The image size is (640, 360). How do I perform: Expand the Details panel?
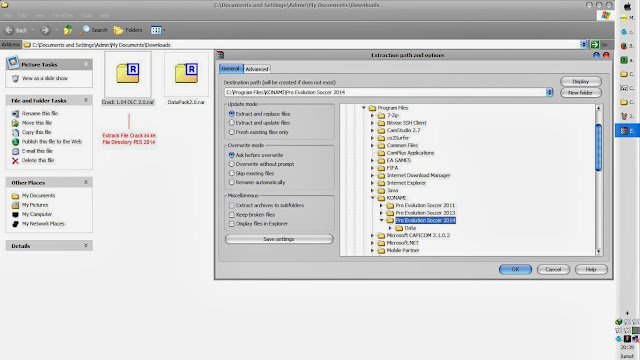[86, 245]
